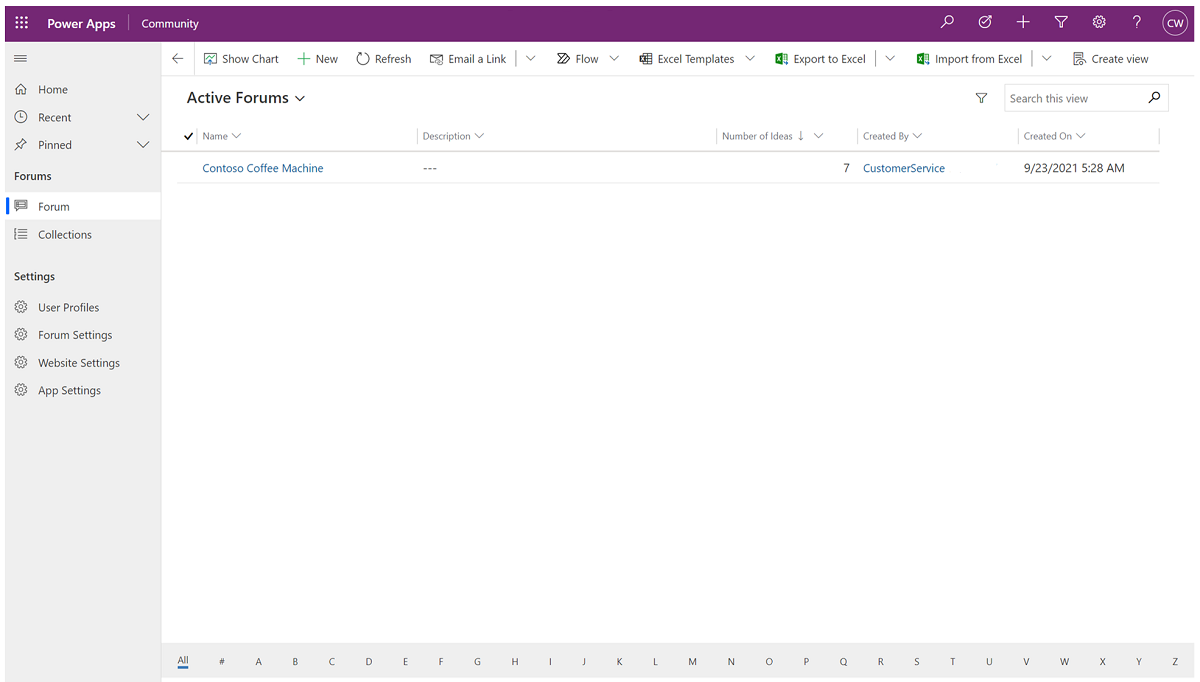
Task: Open the Flow menu
Action: pos(588,59)
